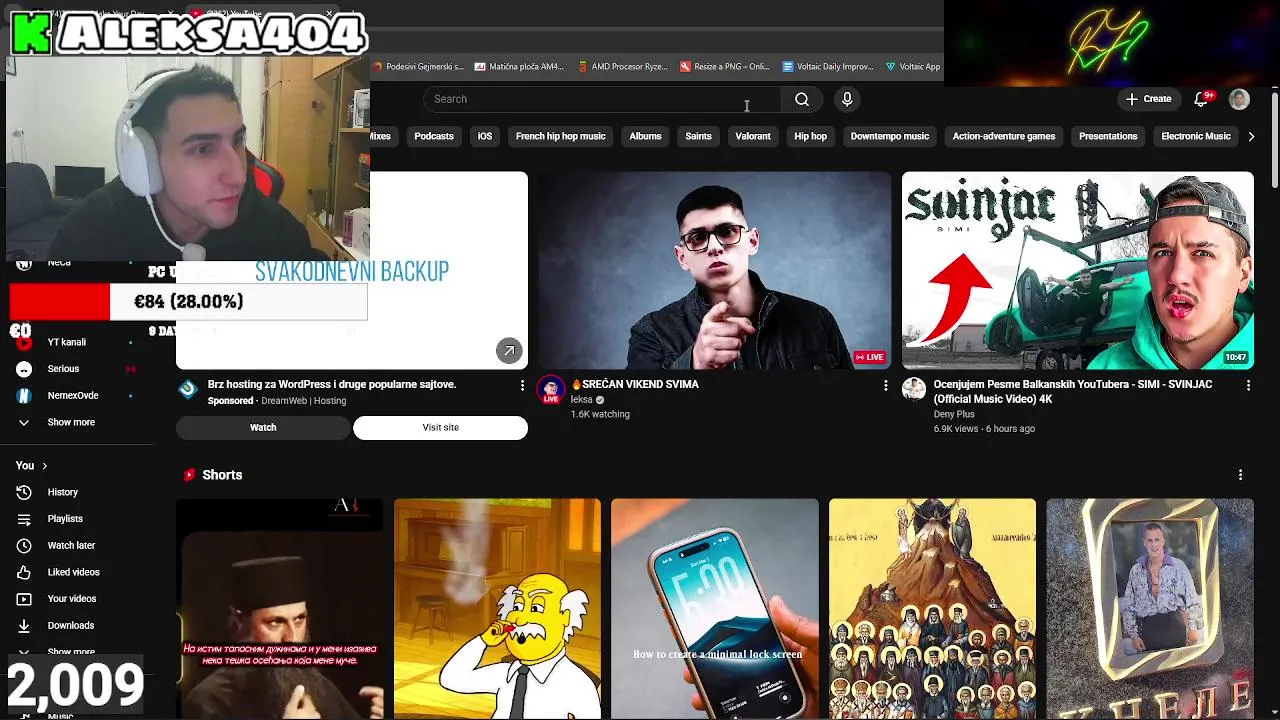Image resolution: width=1280 pixels, height=720 pixels.
Task: Open account avatar menu
Action: point(1239,98)
